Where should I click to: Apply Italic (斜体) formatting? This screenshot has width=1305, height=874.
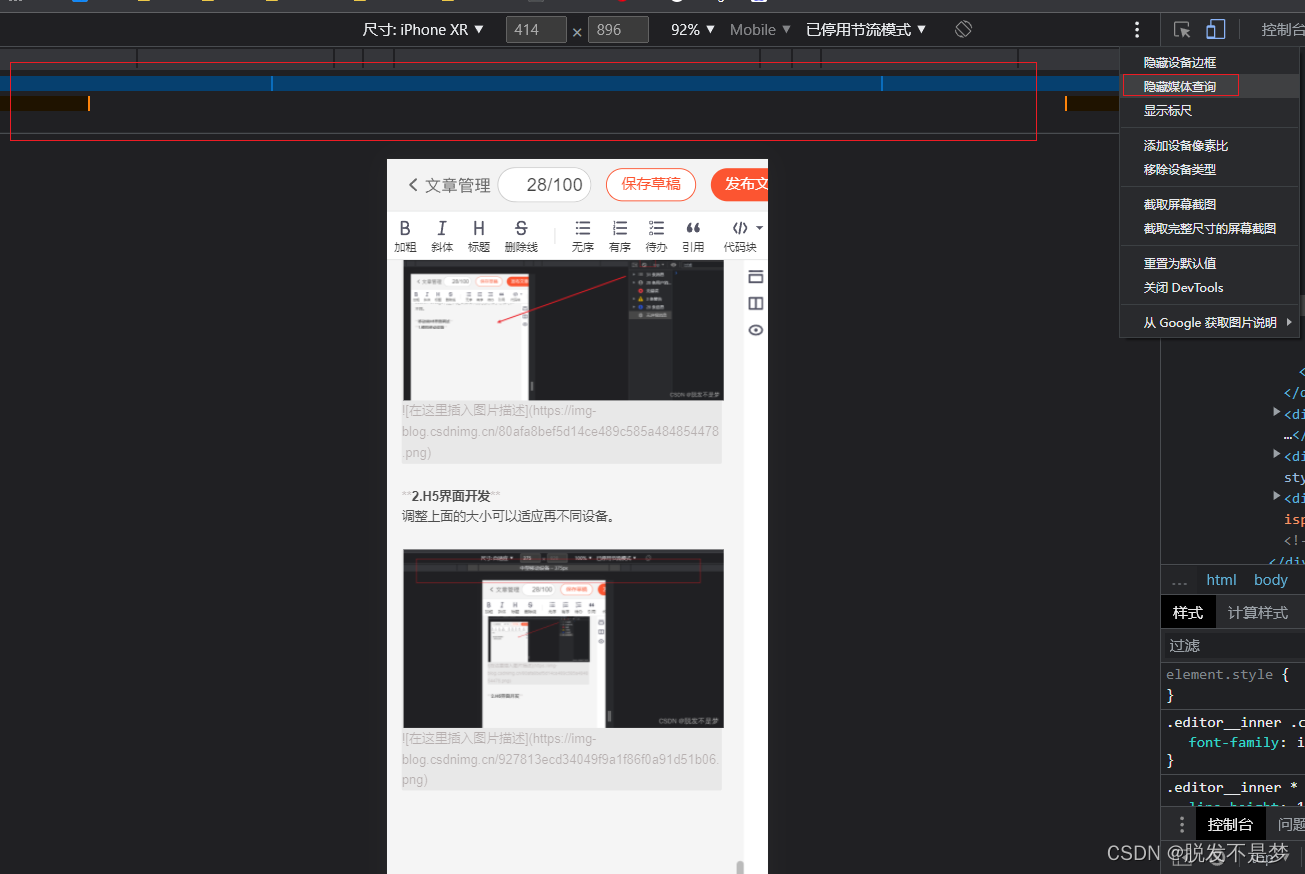point(442,228)
